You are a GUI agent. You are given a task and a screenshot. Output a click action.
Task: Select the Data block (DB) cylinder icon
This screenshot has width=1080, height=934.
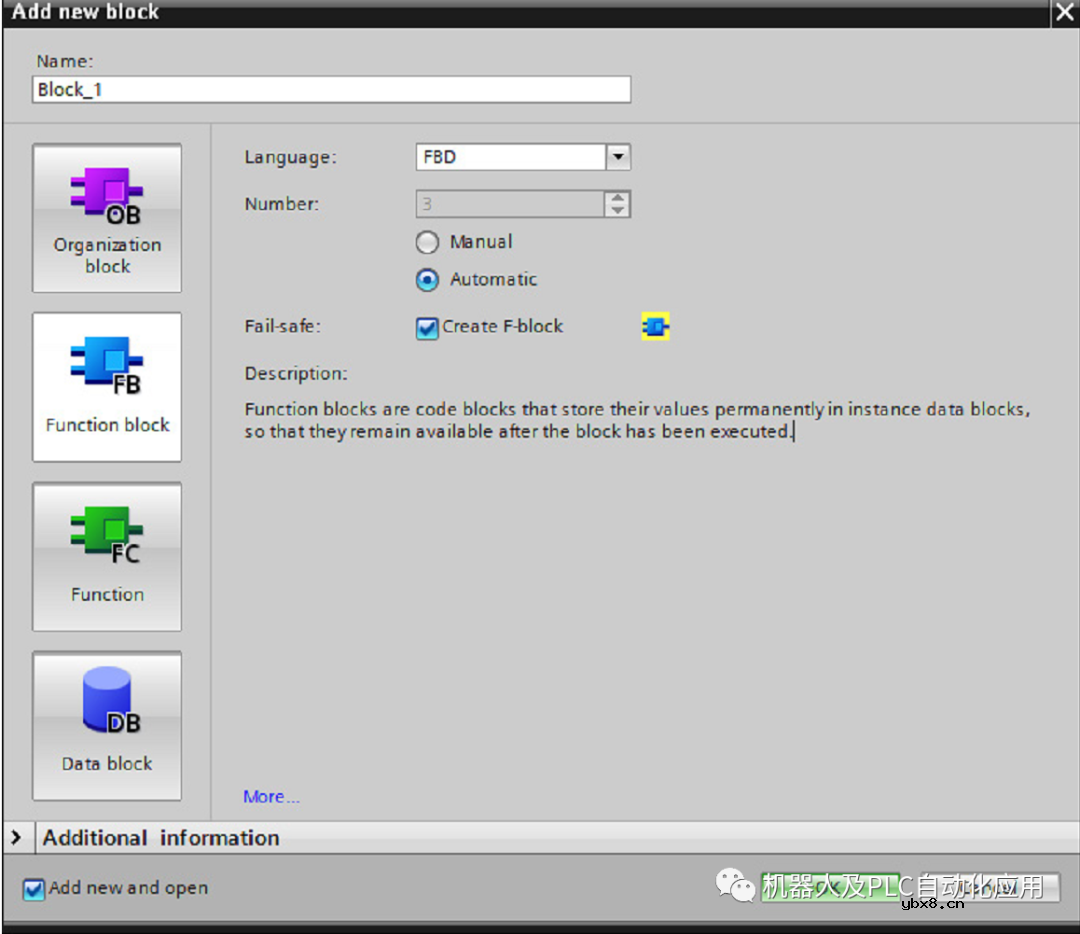[106, 704]
